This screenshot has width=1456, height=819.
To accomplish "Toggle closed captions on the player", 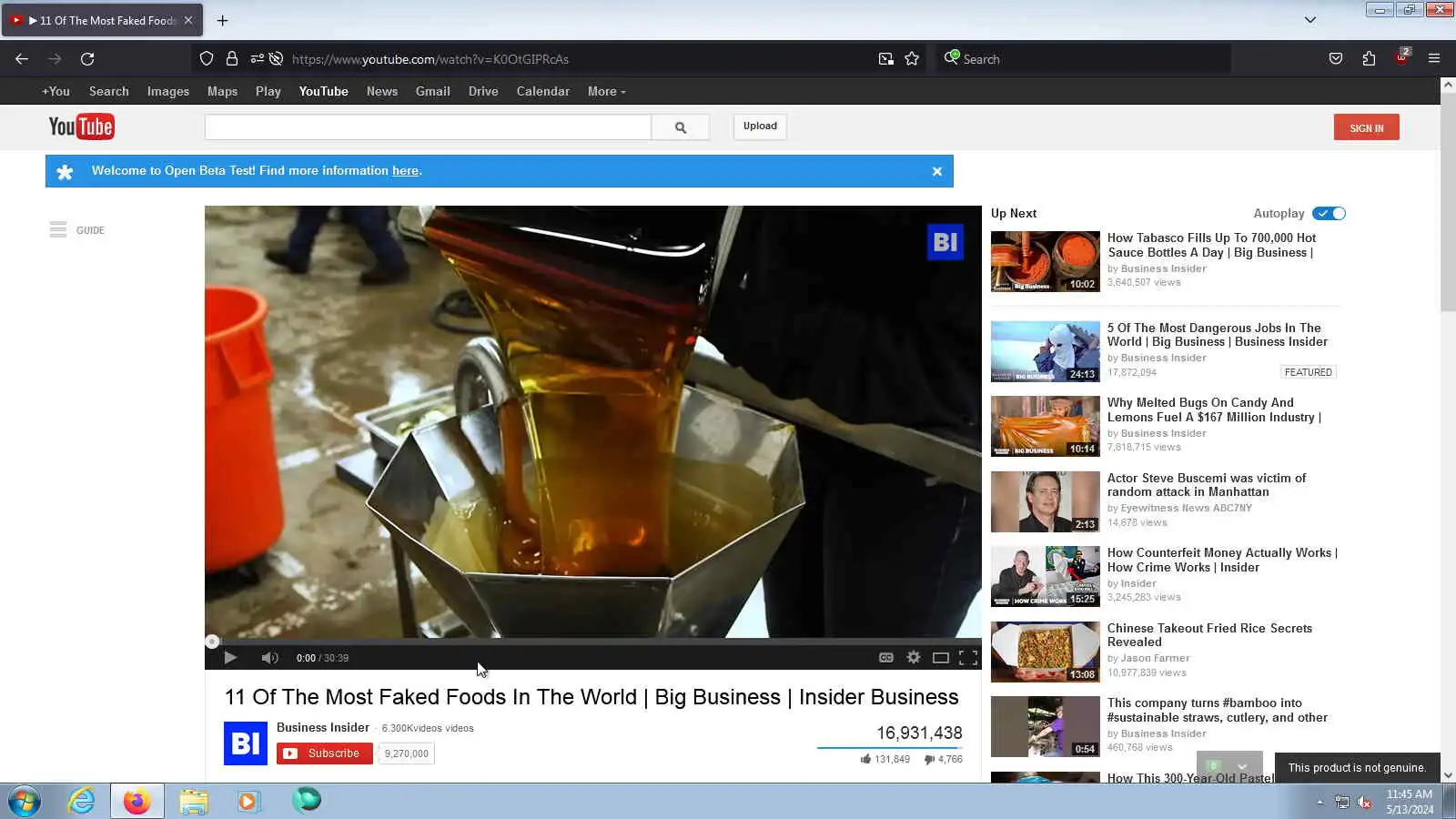I will point(886,658).
